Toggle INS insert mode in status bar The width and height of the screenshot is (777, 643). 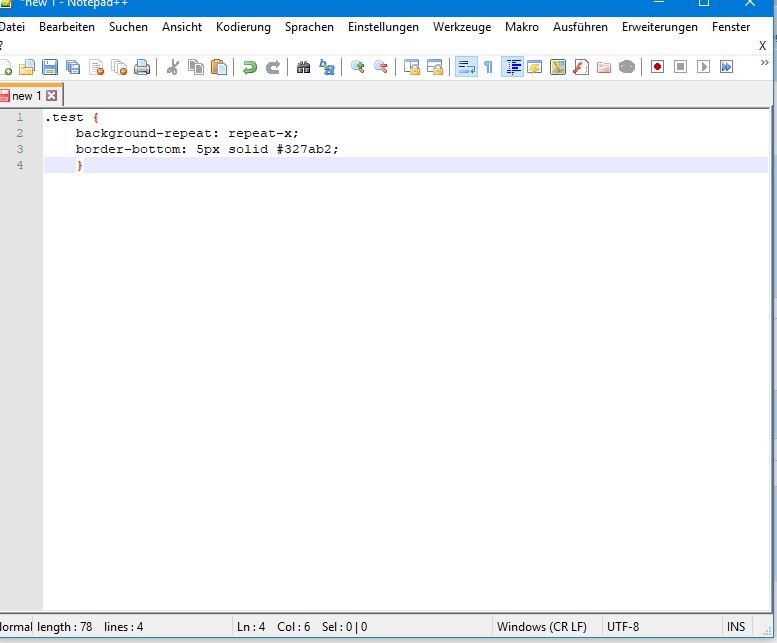tap(736, 627)
